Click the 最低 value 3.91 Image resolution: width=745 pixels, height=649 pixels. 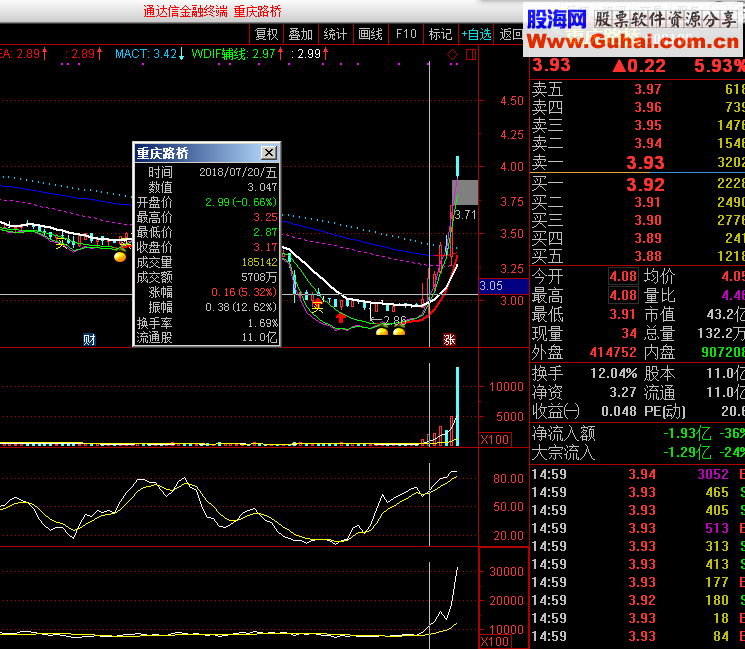(x=623, y=315)
